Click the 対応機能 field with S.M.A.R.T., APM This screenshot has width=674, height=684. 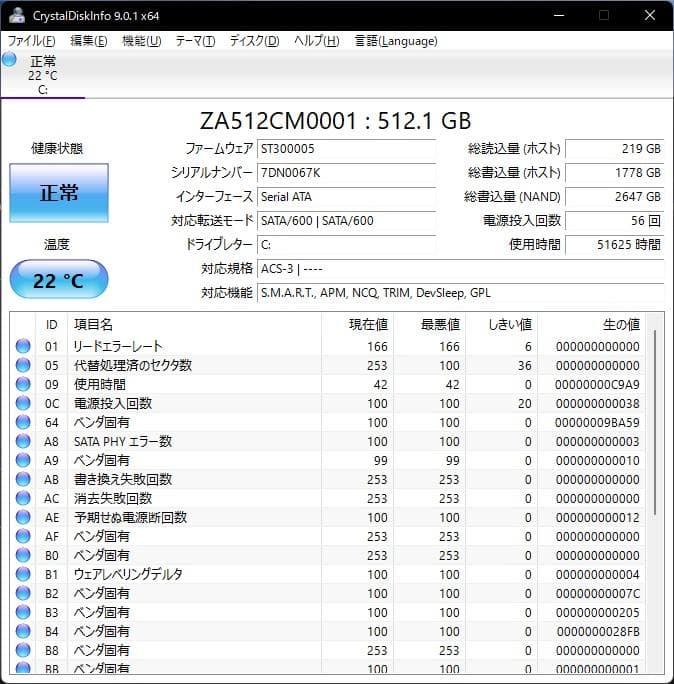click(461, 293)
